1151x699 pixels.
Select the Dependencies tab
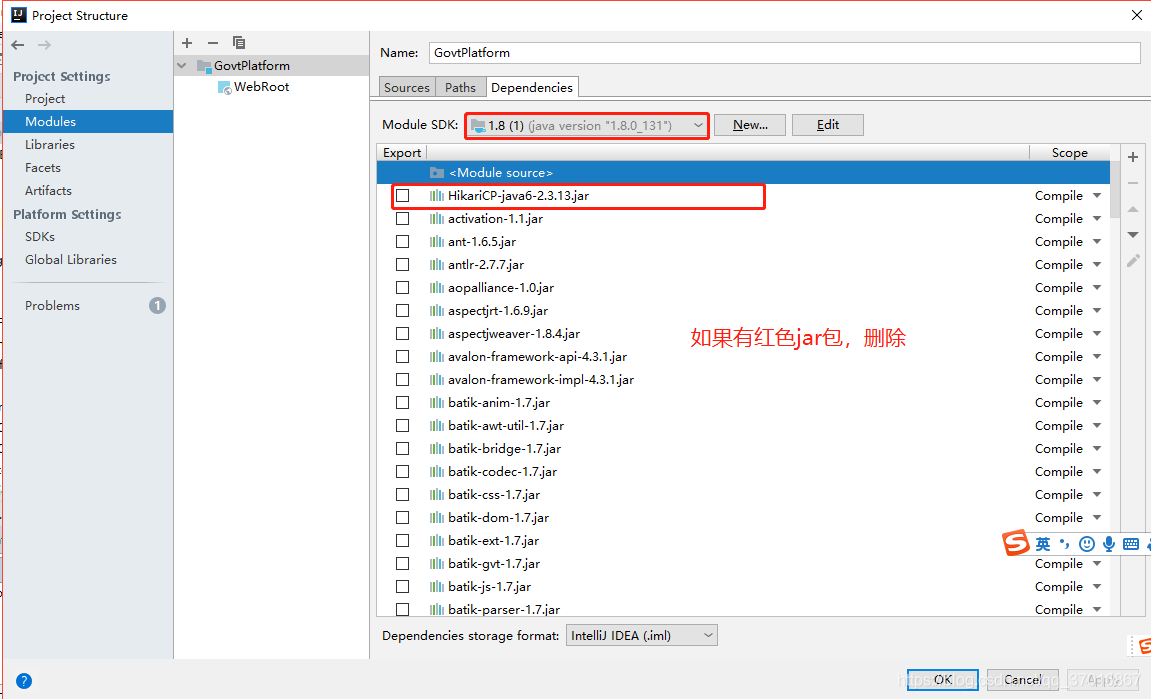pos(531,87)
